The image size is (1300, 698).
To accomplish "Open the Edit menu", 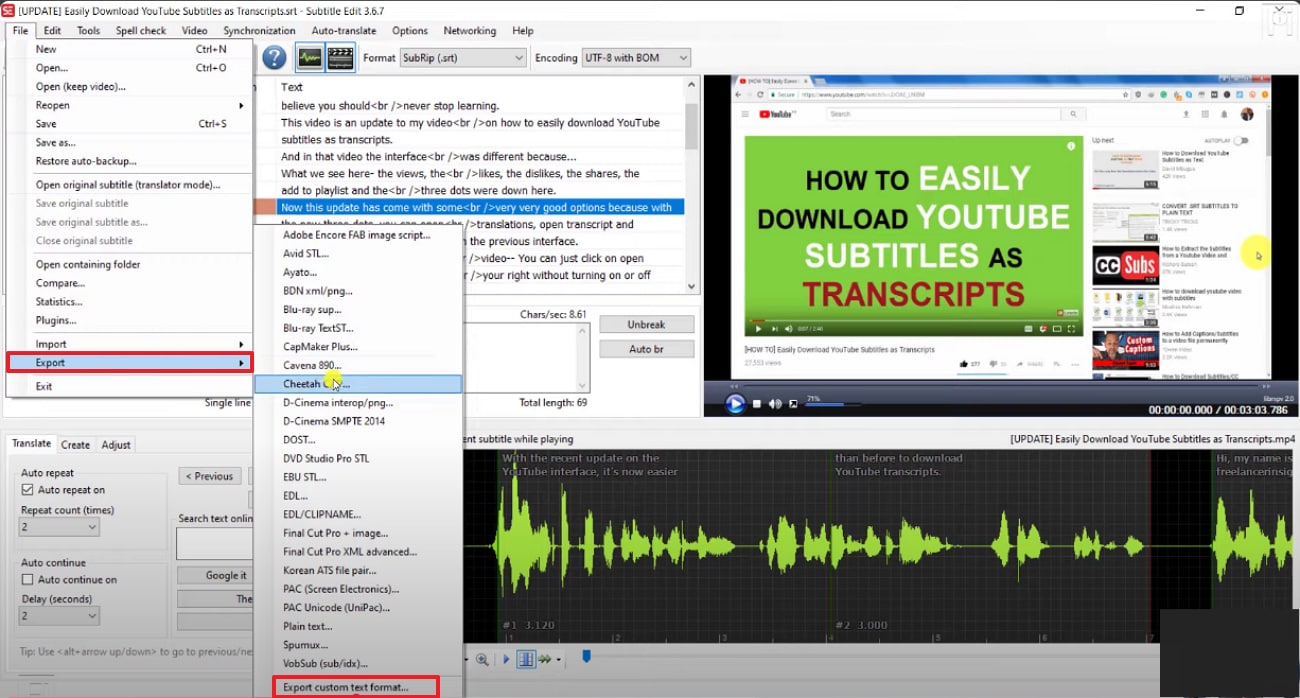I will (52, 30).
